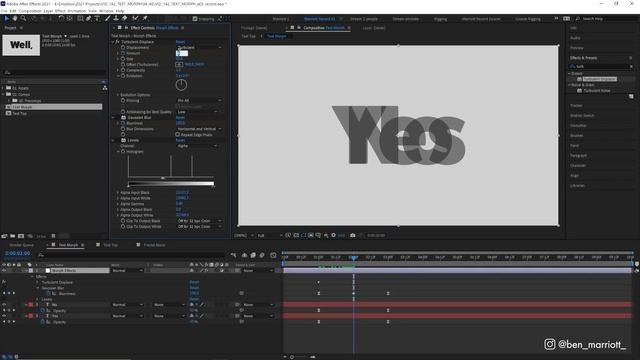Image resolution: width=640 pixels, height=360 pixels.
Task: Select the Type tool
Action: click(97, 18)
